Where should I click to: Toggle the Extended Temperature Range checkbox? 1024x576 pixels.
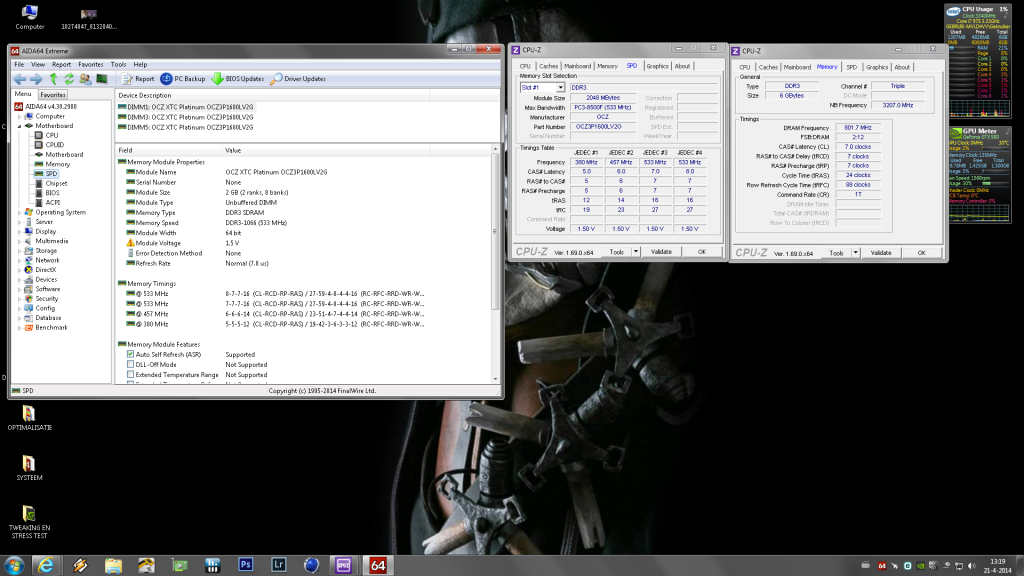coord(131,374)
